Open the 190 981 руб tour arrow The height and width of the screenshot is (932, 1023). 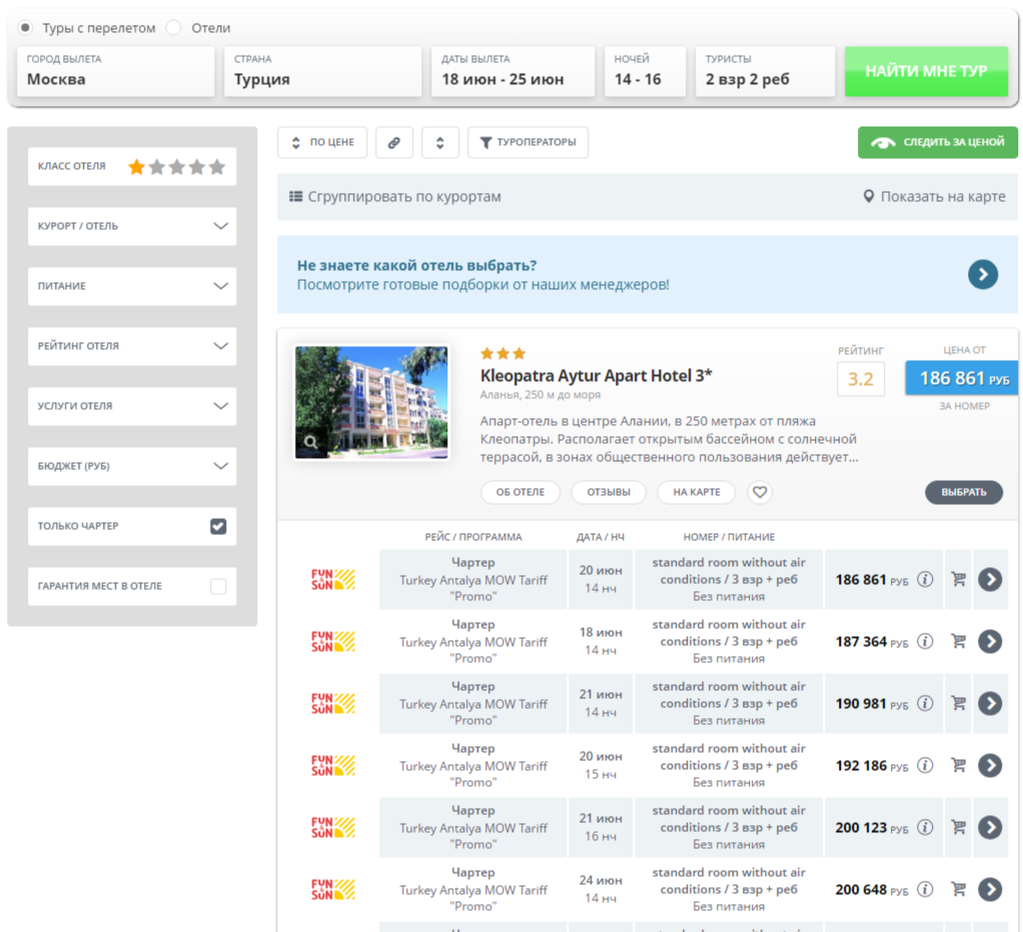tap(990, 703)
